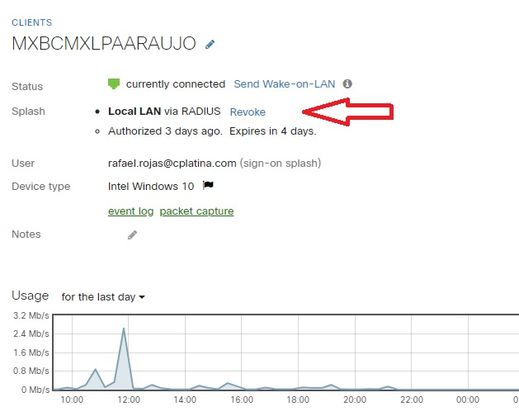The height and width of the screenshot is (417, 519).
Task: Edit client name with pencil icon
Action: pos(210,44)
